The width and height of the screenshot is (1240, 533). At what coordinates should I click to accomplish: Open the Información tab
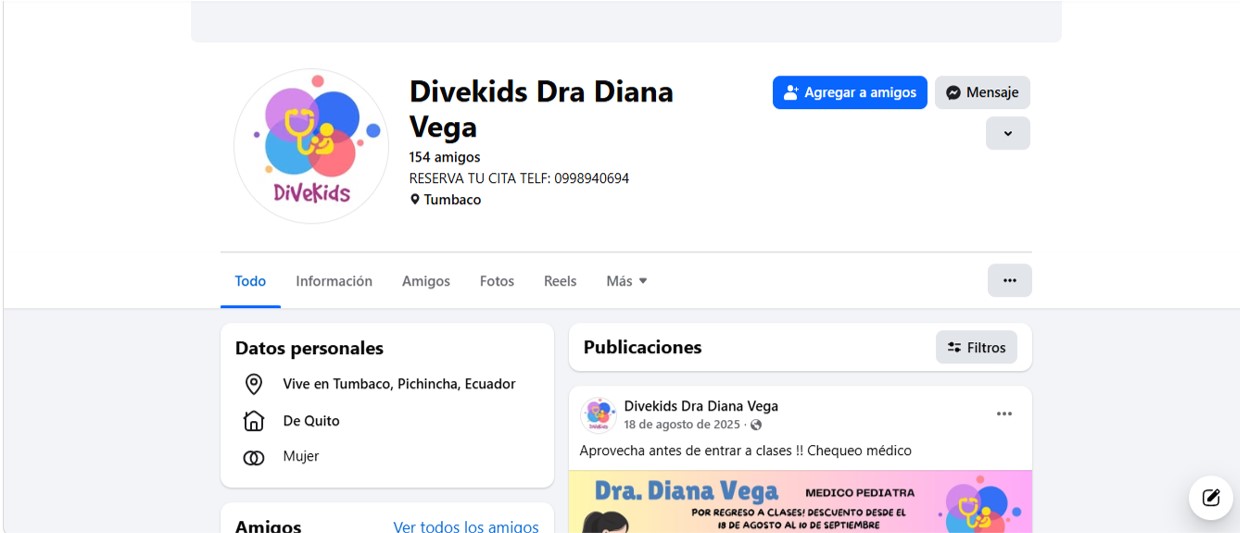coord(334,281)
